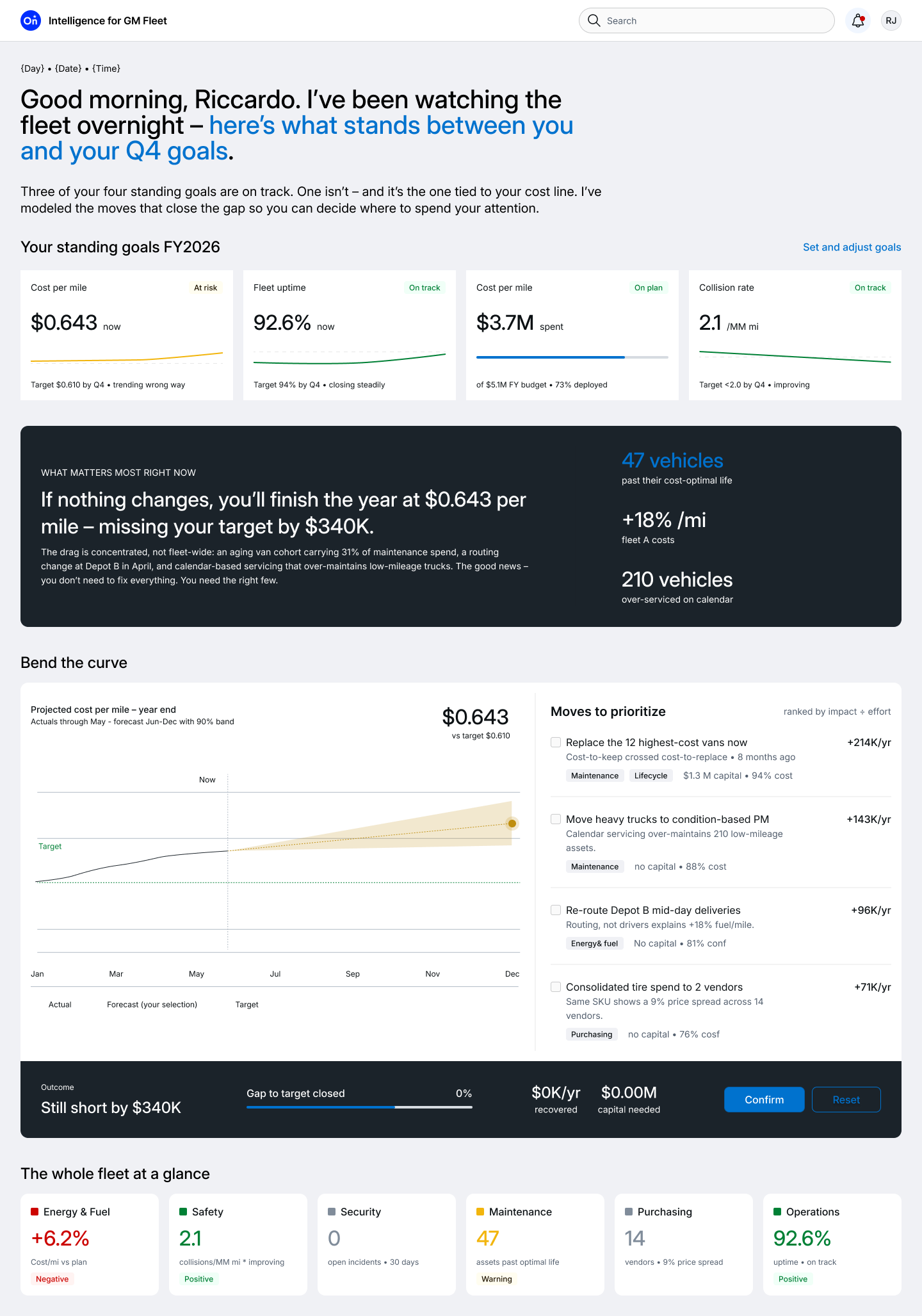Click the 'Forecast (your selection)' legend entry
The height and width of the screenshot is (1316, 922).
[x=152, y=1004]
